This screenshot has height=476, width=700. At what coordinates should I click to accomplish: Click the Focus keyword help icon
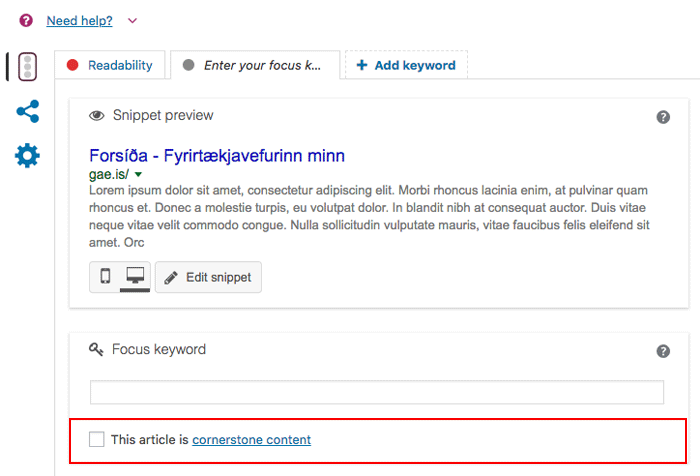tap(663, 351)
